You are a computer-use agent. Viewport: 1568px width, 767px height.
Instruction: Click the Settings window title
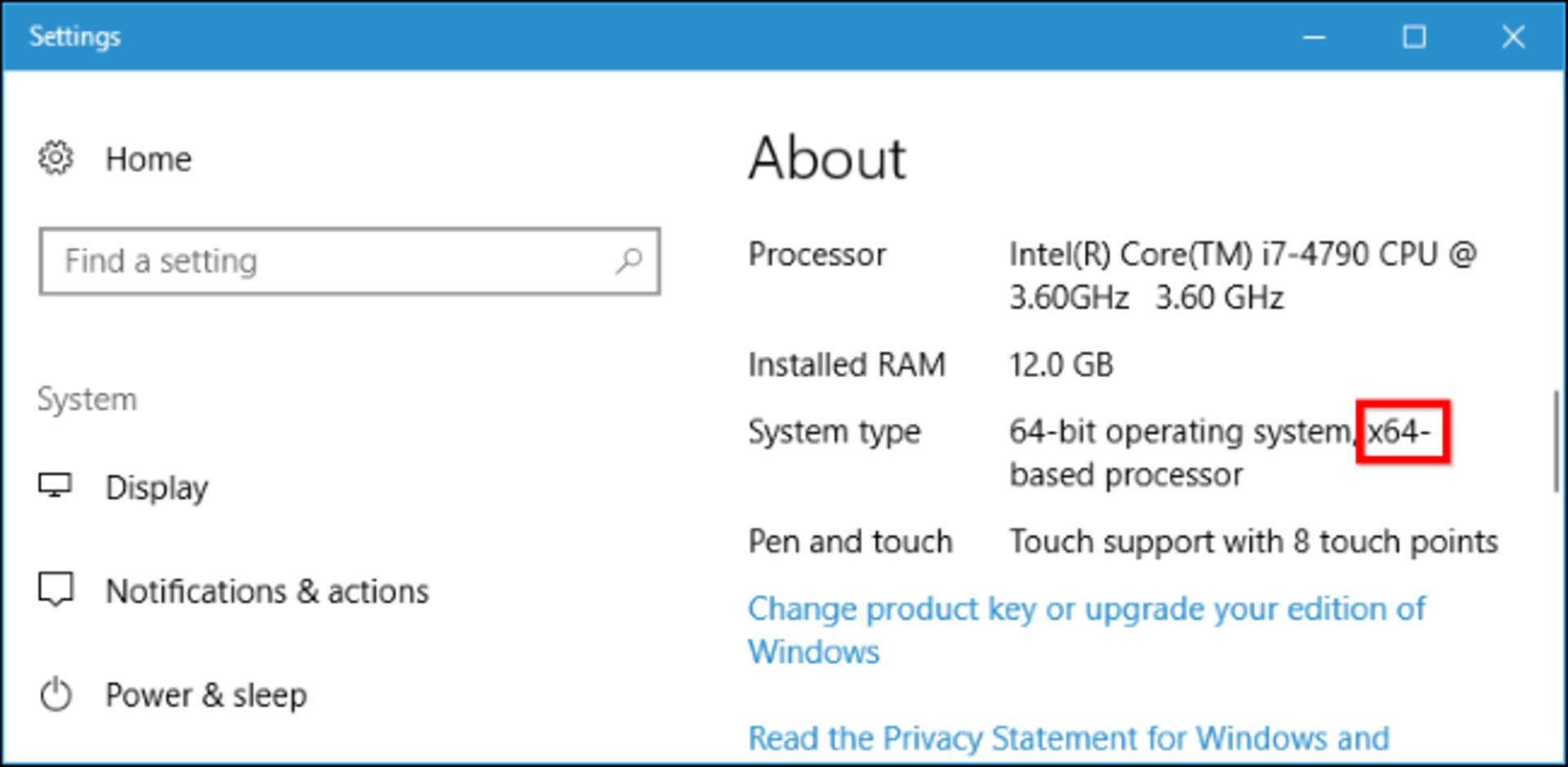coord(74,37)
